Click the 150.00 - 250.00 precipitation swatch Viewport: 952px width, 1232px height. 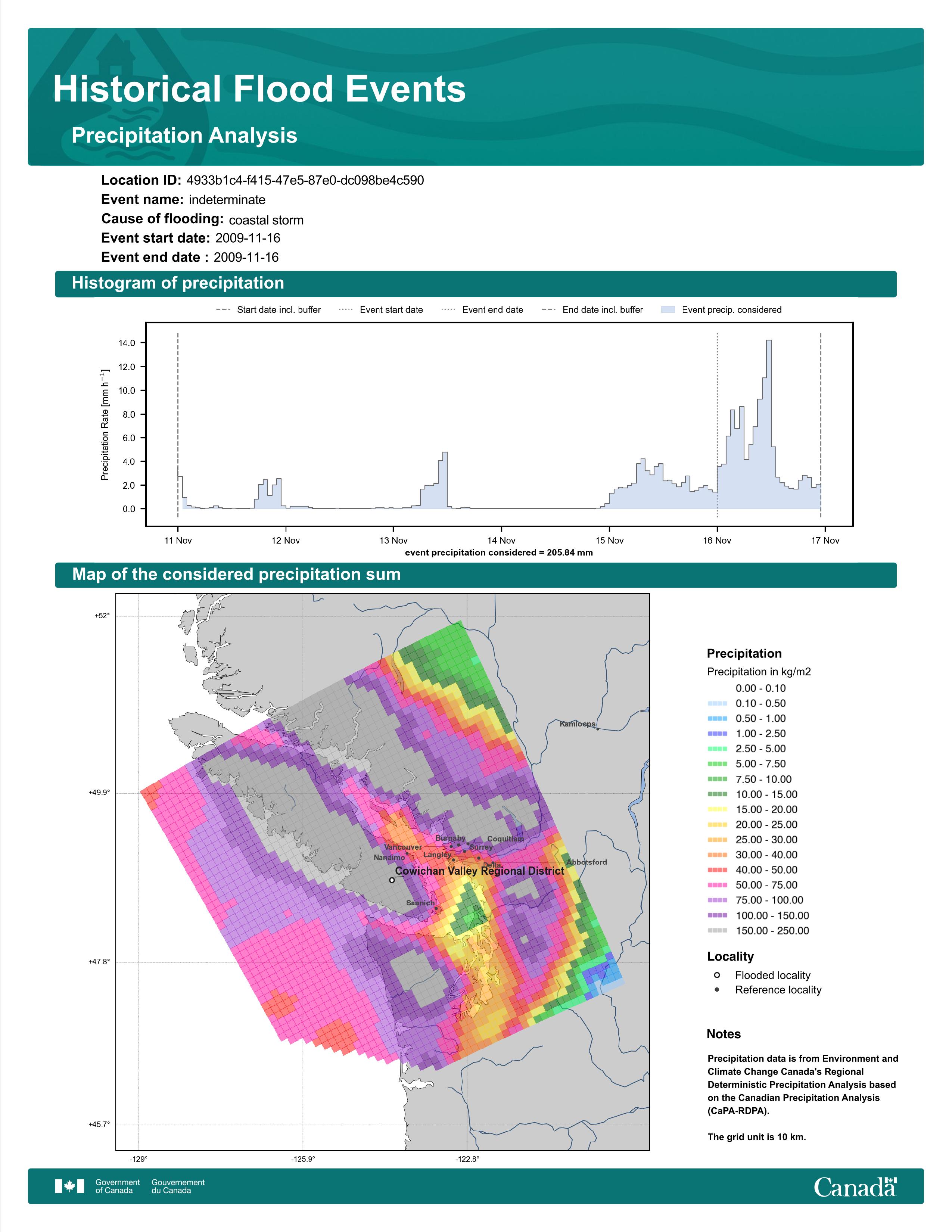click(x=717, y=931)
